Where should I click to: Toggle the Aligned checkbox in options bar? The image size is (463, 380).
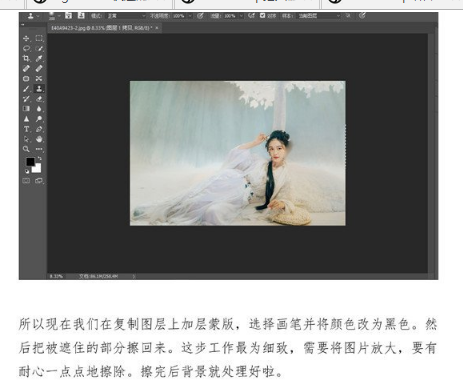(x=262, y=15)
